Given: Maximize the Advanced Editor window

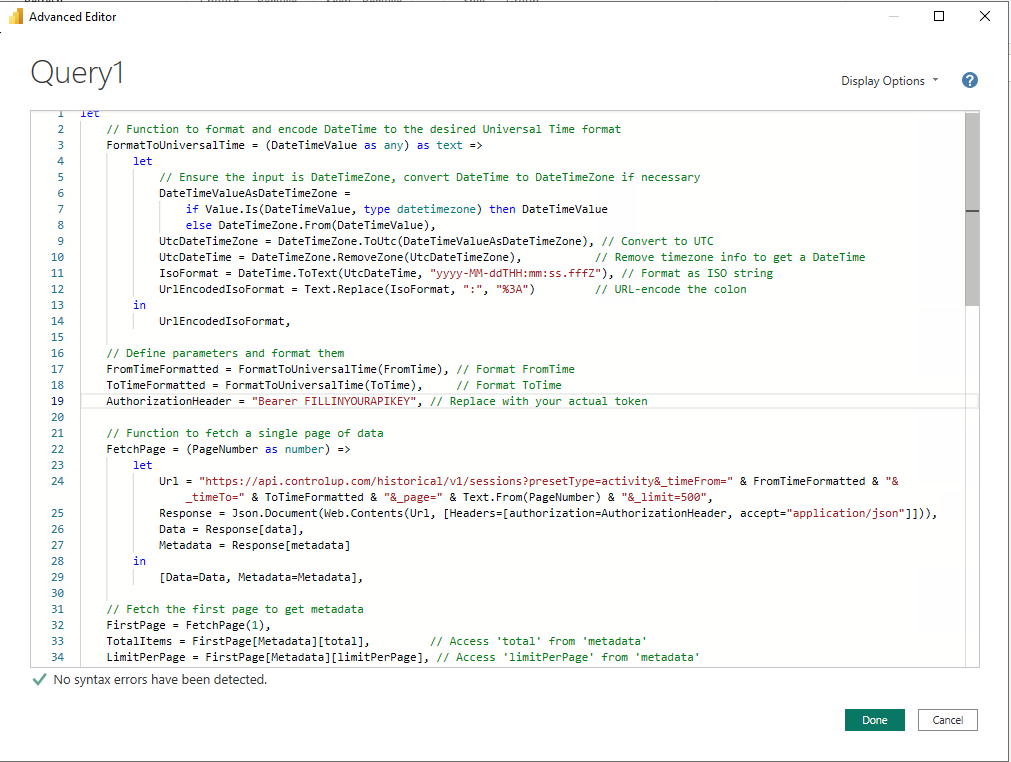Looking at the screenshot, I should tap(939, 16).
